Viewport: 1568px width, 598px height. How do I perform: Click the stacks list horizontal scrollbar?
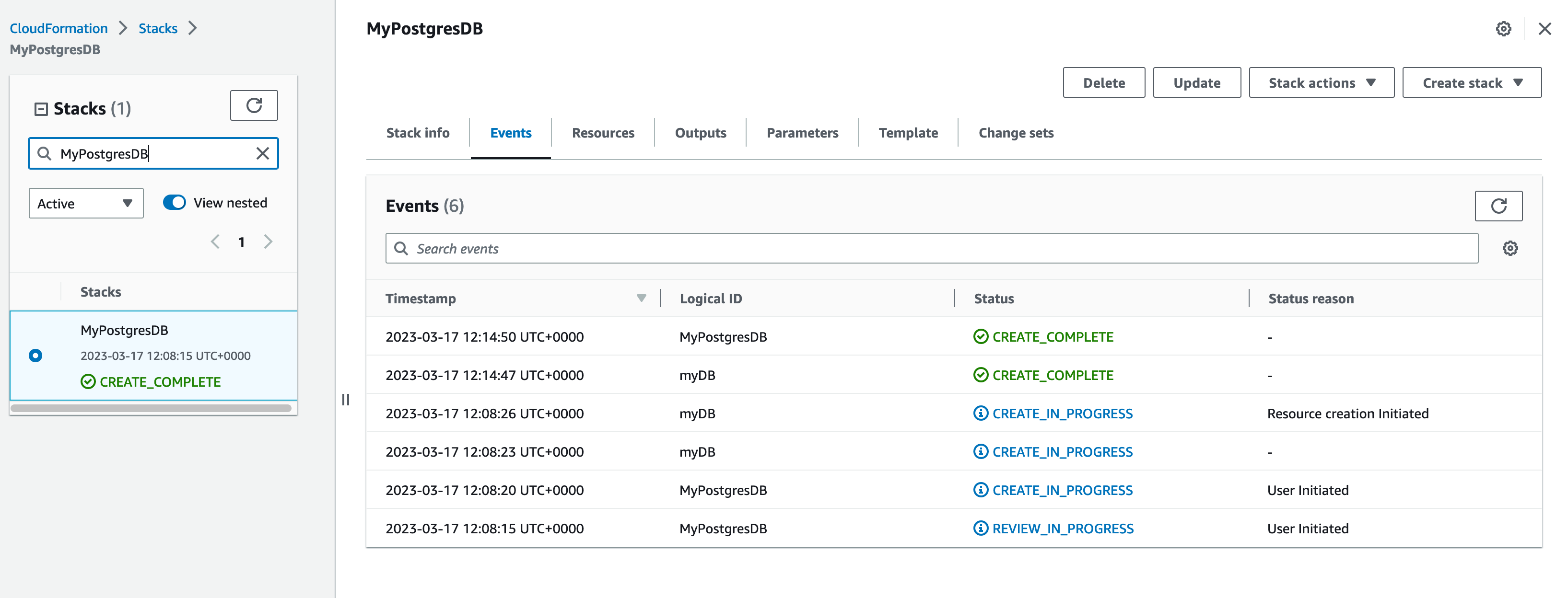[x=151, y=408]
